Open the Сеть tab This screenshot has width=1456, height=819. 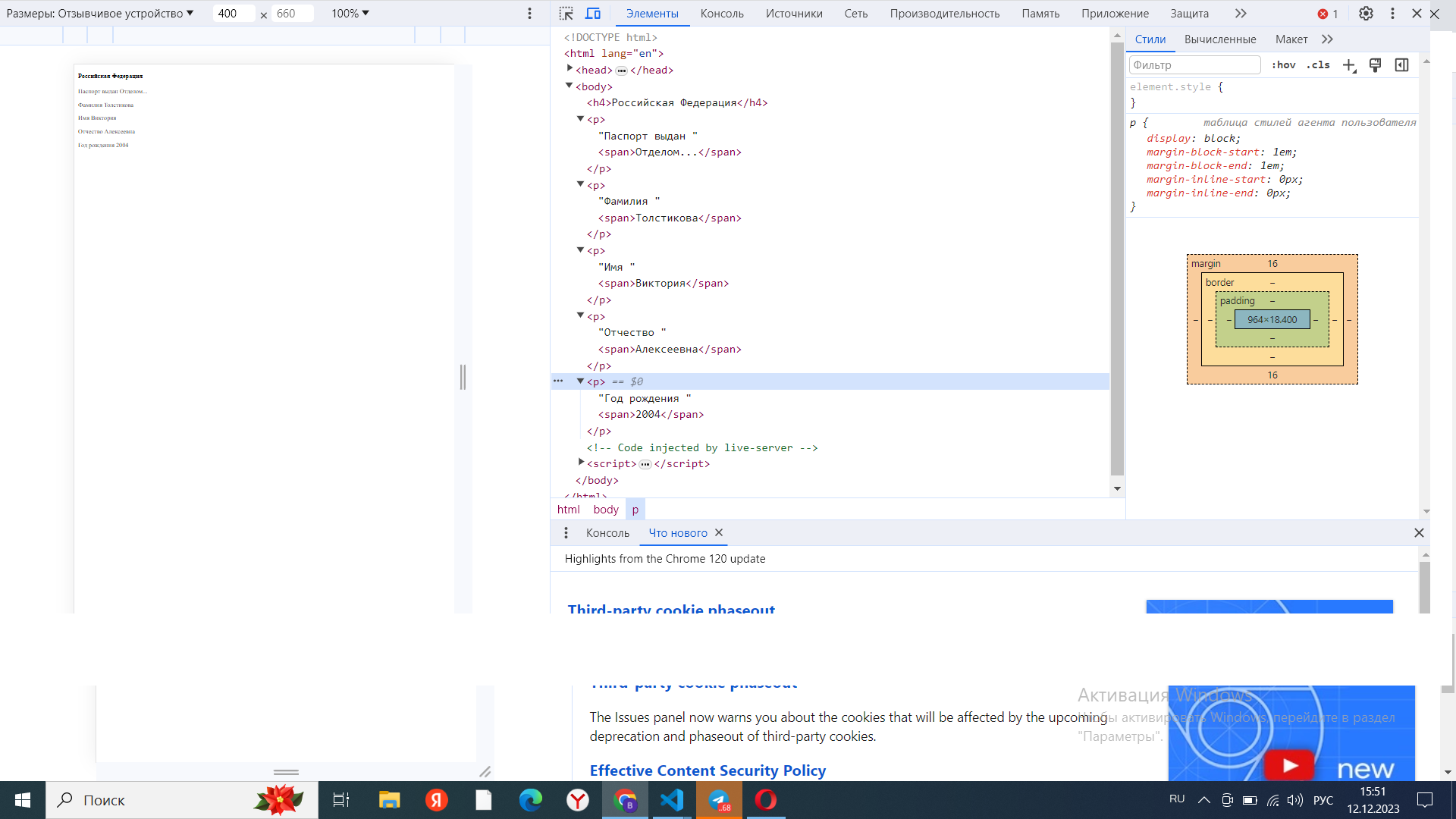[856, 14]
